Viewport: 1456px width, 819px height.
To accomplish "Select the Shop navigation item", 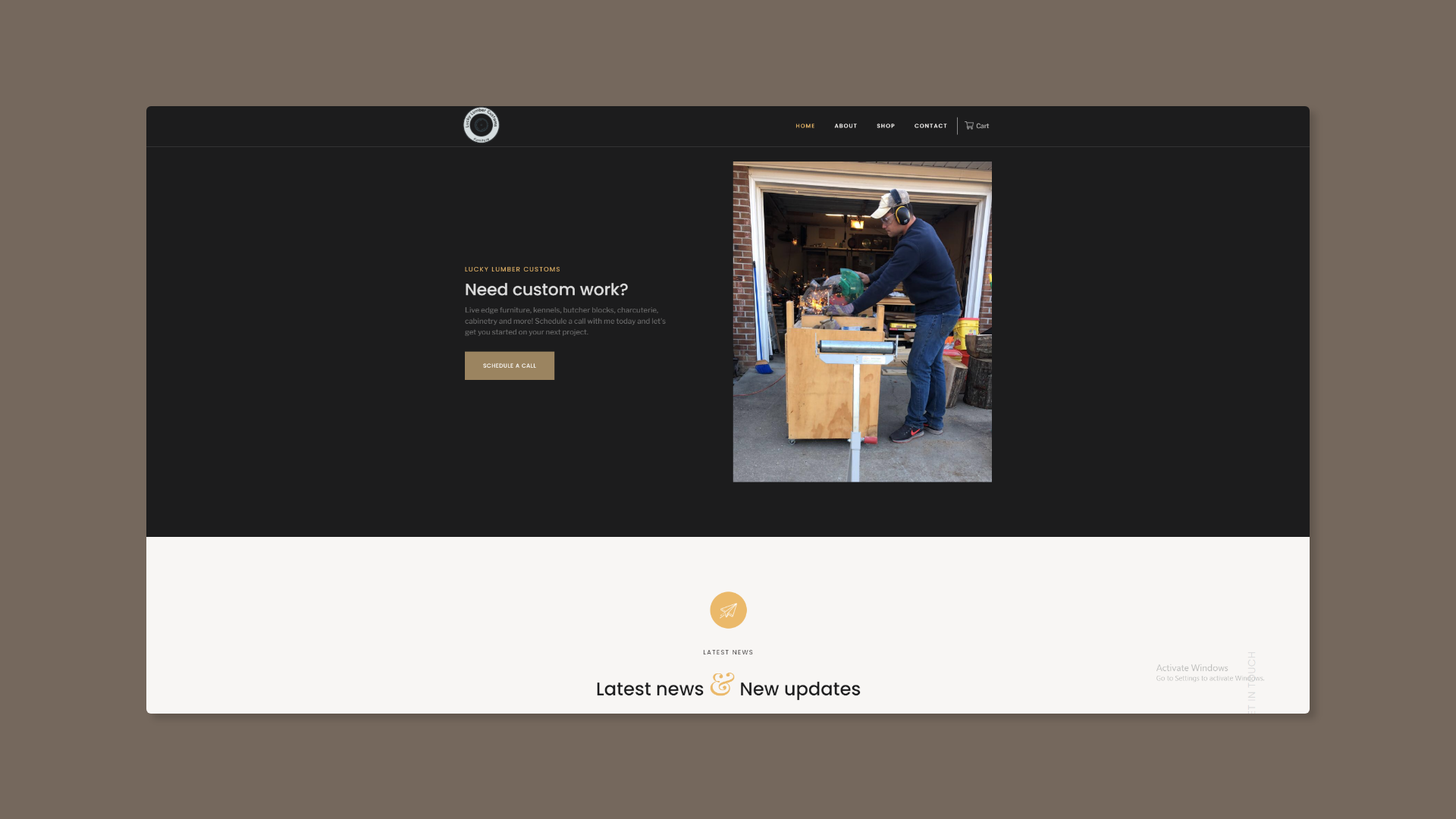I will (x=886, y=126).
